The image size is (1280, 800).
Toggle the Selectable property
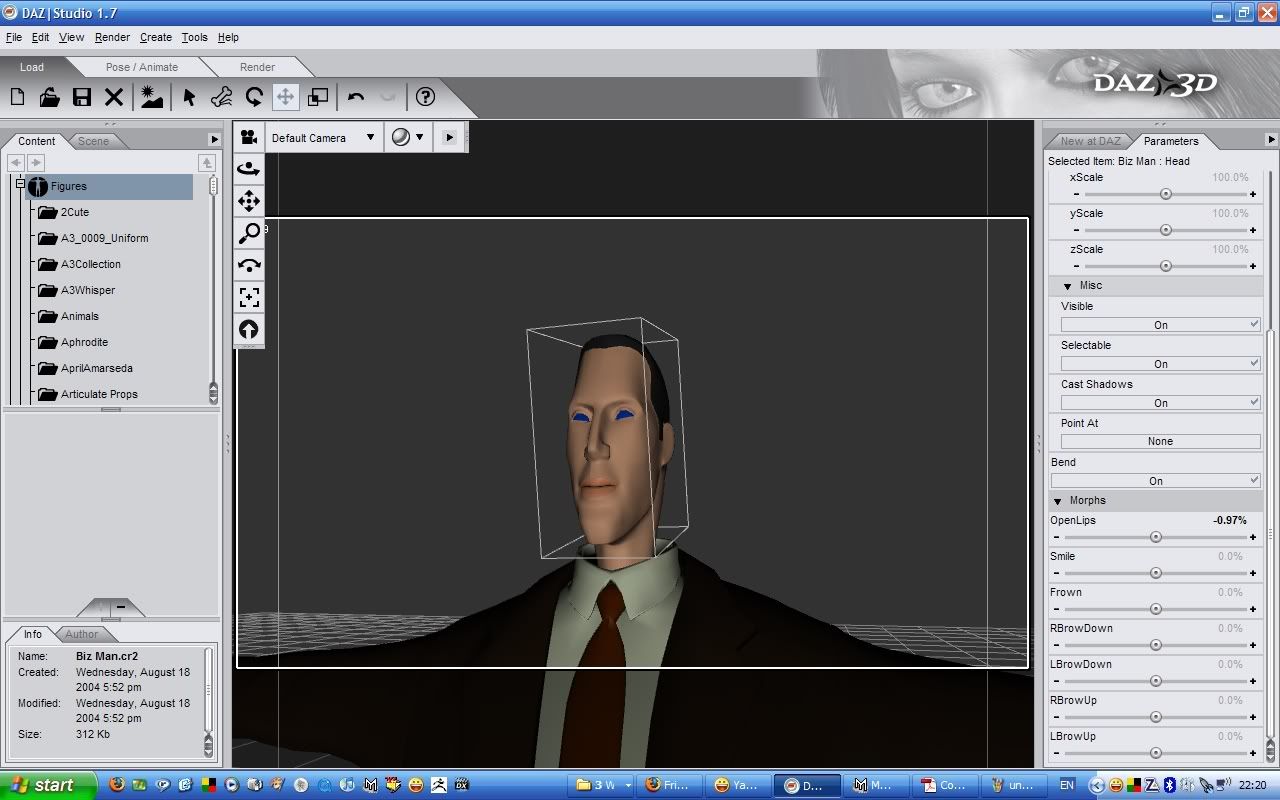point(1160,364)
